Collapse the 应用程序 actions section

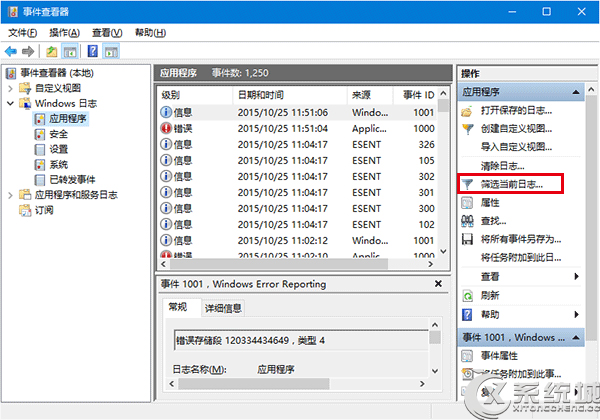[576, 92]
